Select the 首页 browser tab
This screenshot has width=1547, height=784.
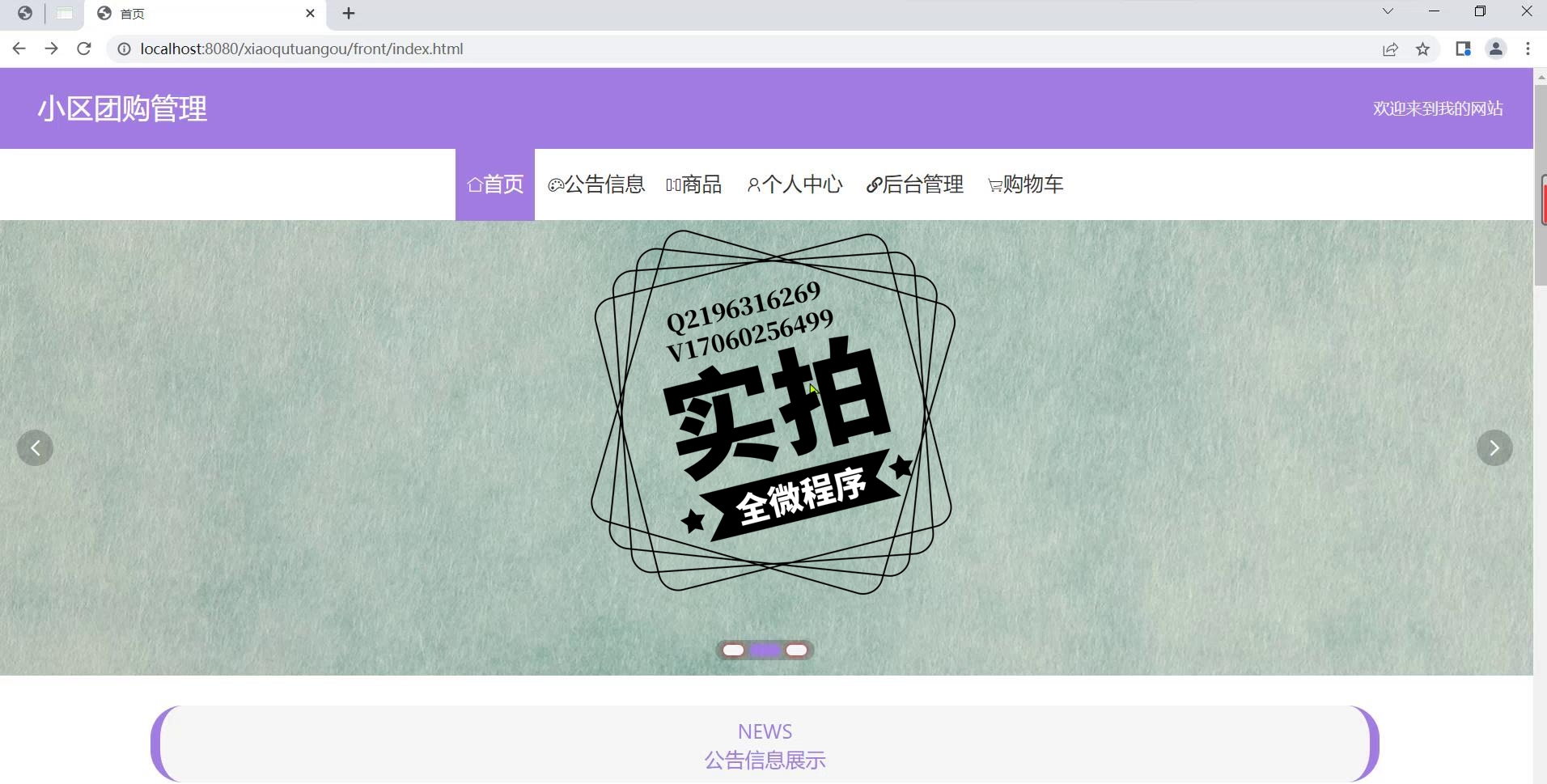206,14
